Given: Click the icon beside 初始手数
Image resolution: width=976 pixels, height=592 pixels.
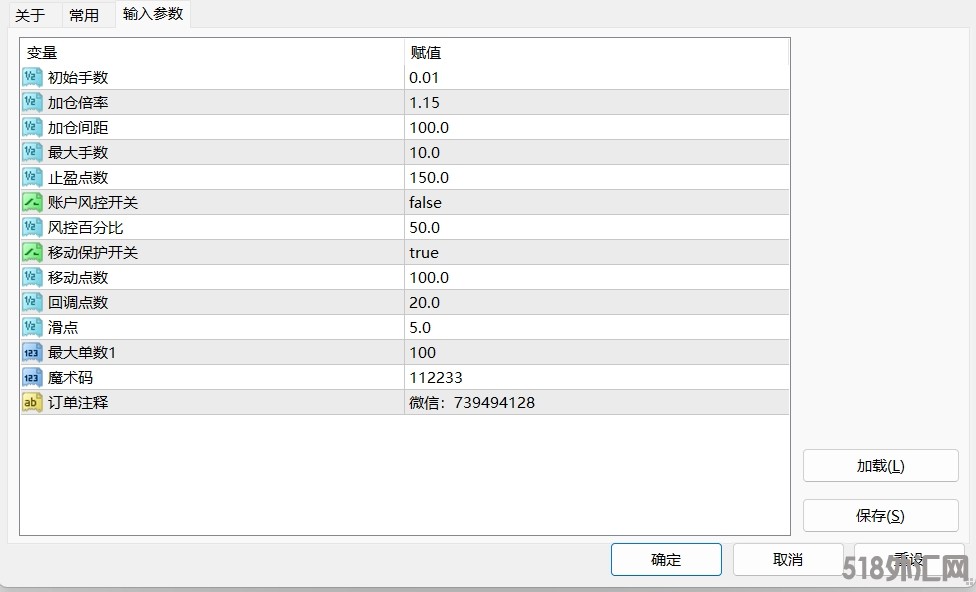Looking at the screenshot, I should [x=32, y=78].
